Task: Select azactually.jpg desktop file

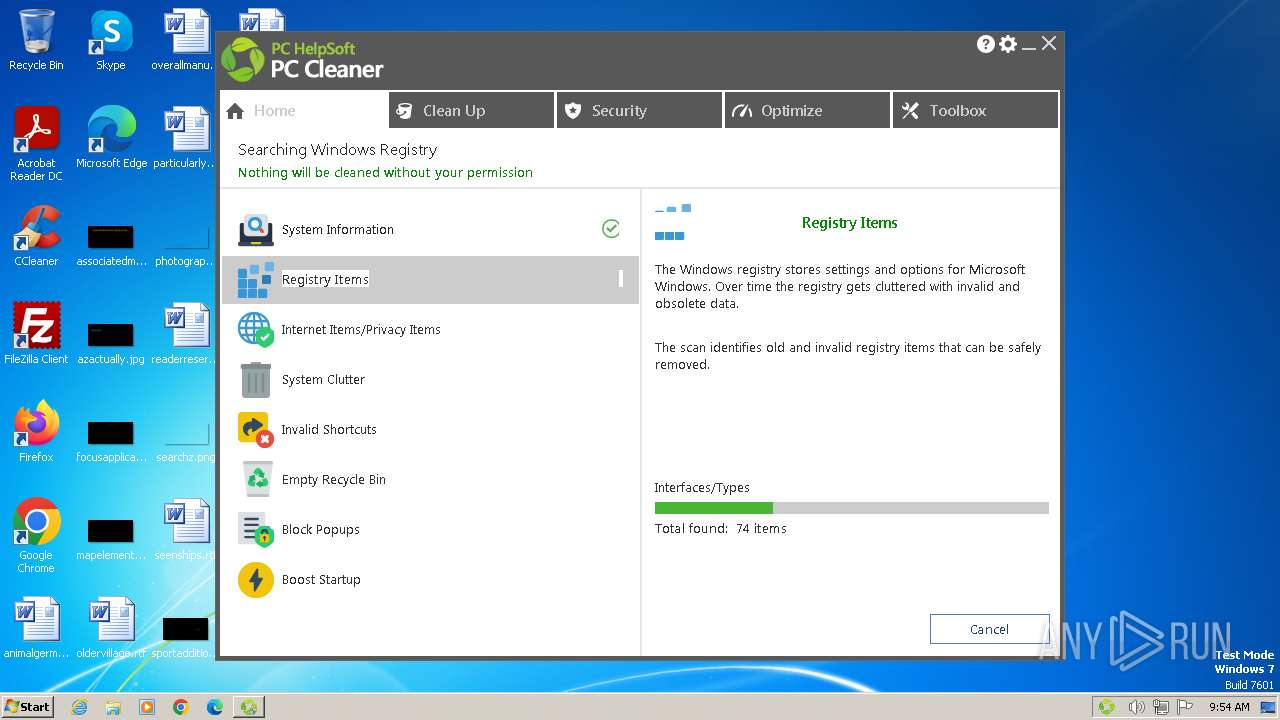Action: tap(110, 340)
